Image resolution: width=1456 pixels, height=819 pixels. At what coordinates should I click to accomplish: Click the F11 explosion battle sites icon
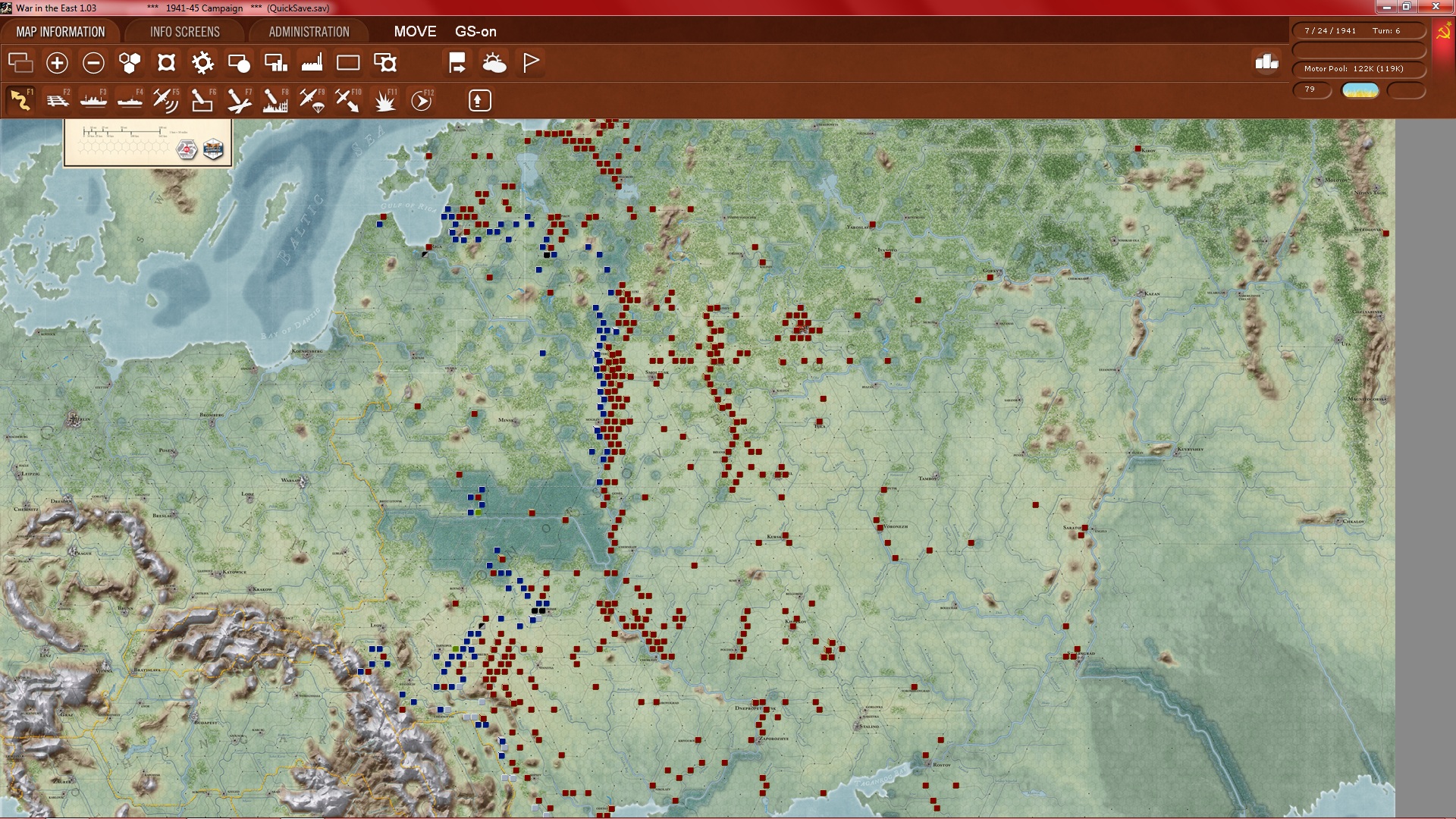click(385, 100)
